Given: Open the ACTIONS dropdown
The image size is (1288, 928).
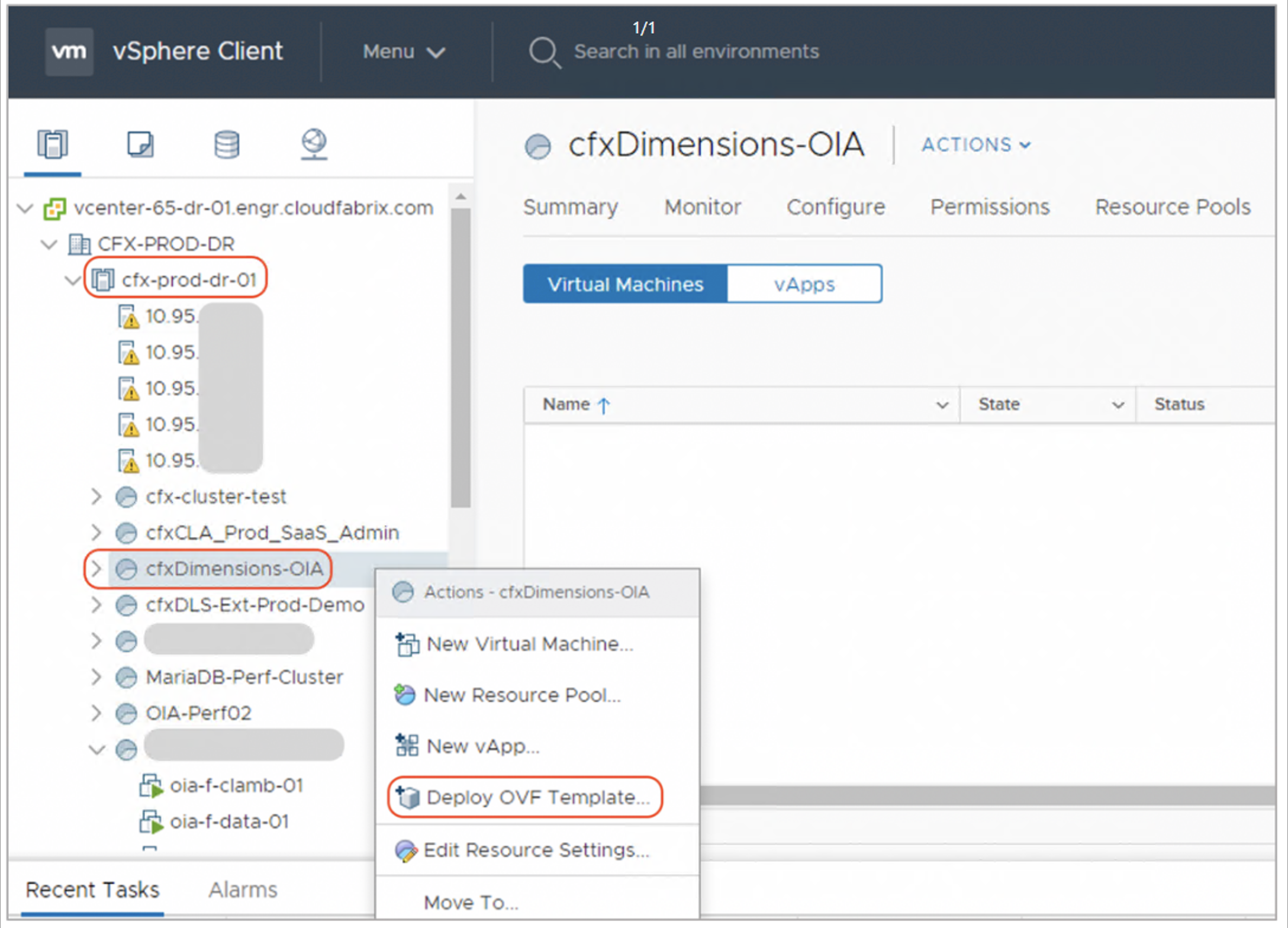Looking at the screenshot, I should [975, 145].
